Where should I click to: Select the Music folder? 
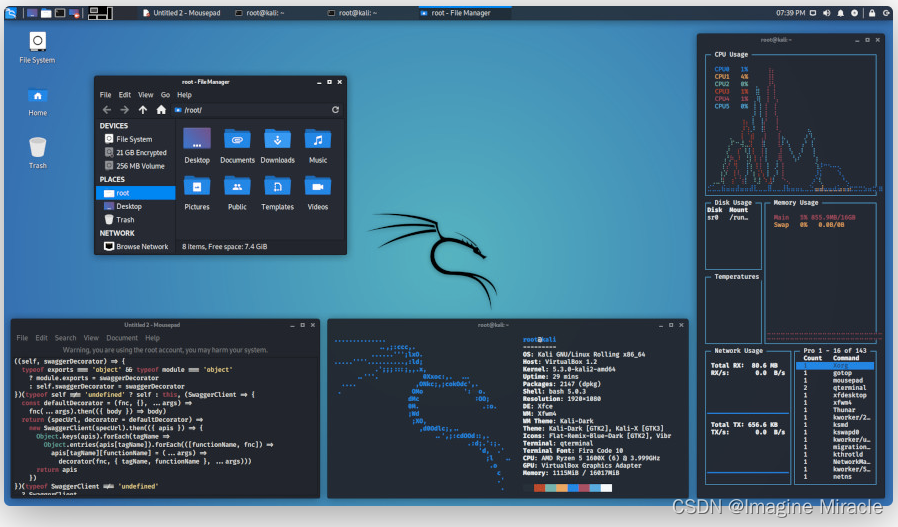point(318,146)
